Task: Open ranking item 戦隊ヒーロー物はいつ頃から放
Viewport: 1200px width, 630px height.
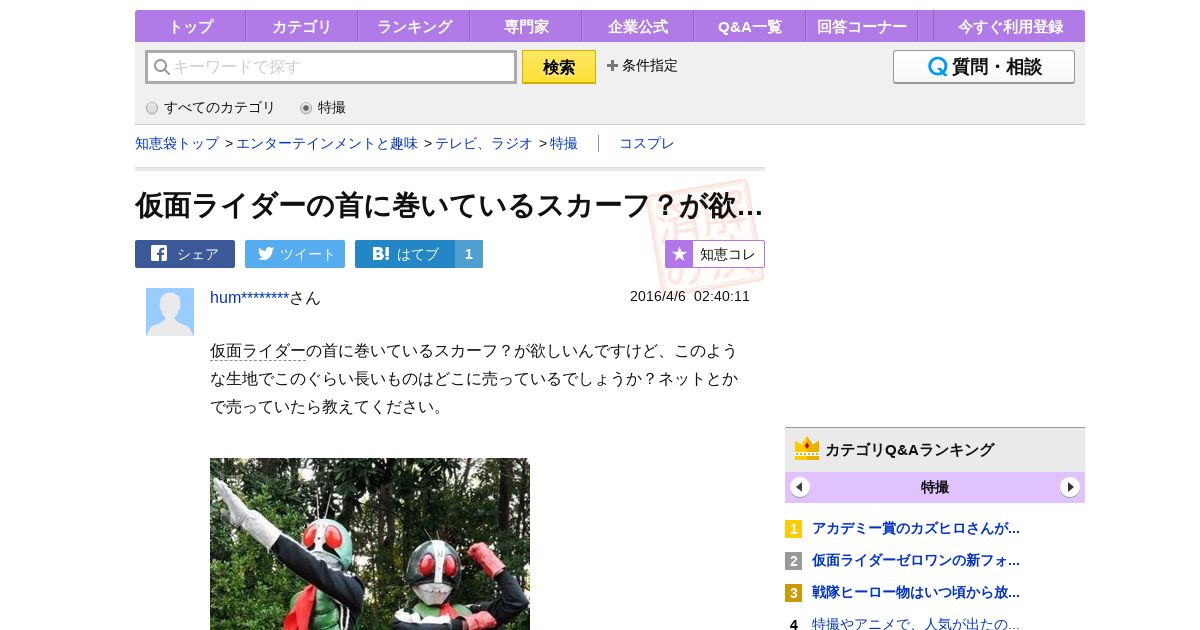Action: (916, 592)
